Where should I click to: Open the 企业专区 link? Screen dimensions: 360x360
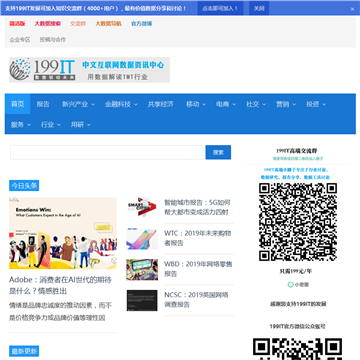[x=20, y=39]
